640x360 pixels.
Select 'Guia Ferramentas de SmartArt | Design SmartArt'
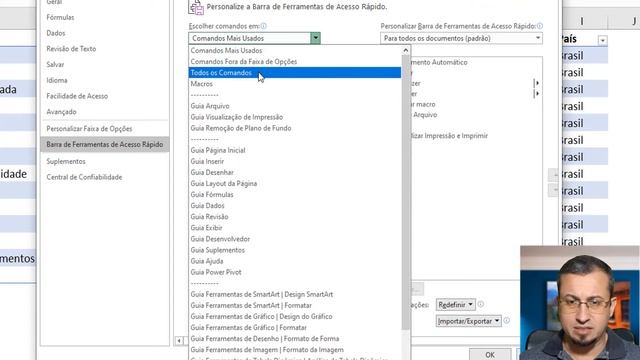coord(295,294)
